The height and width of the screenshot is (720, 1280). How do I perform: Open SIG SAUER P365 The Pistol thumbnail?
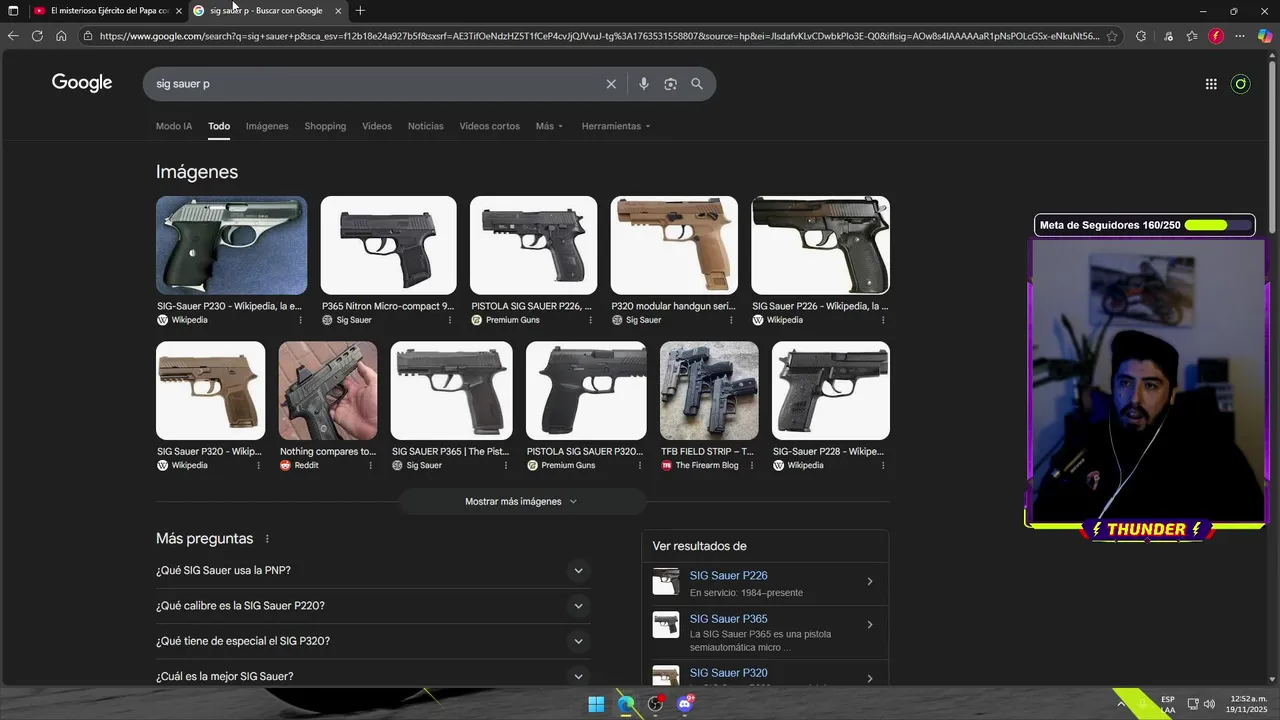coord(451,391)
